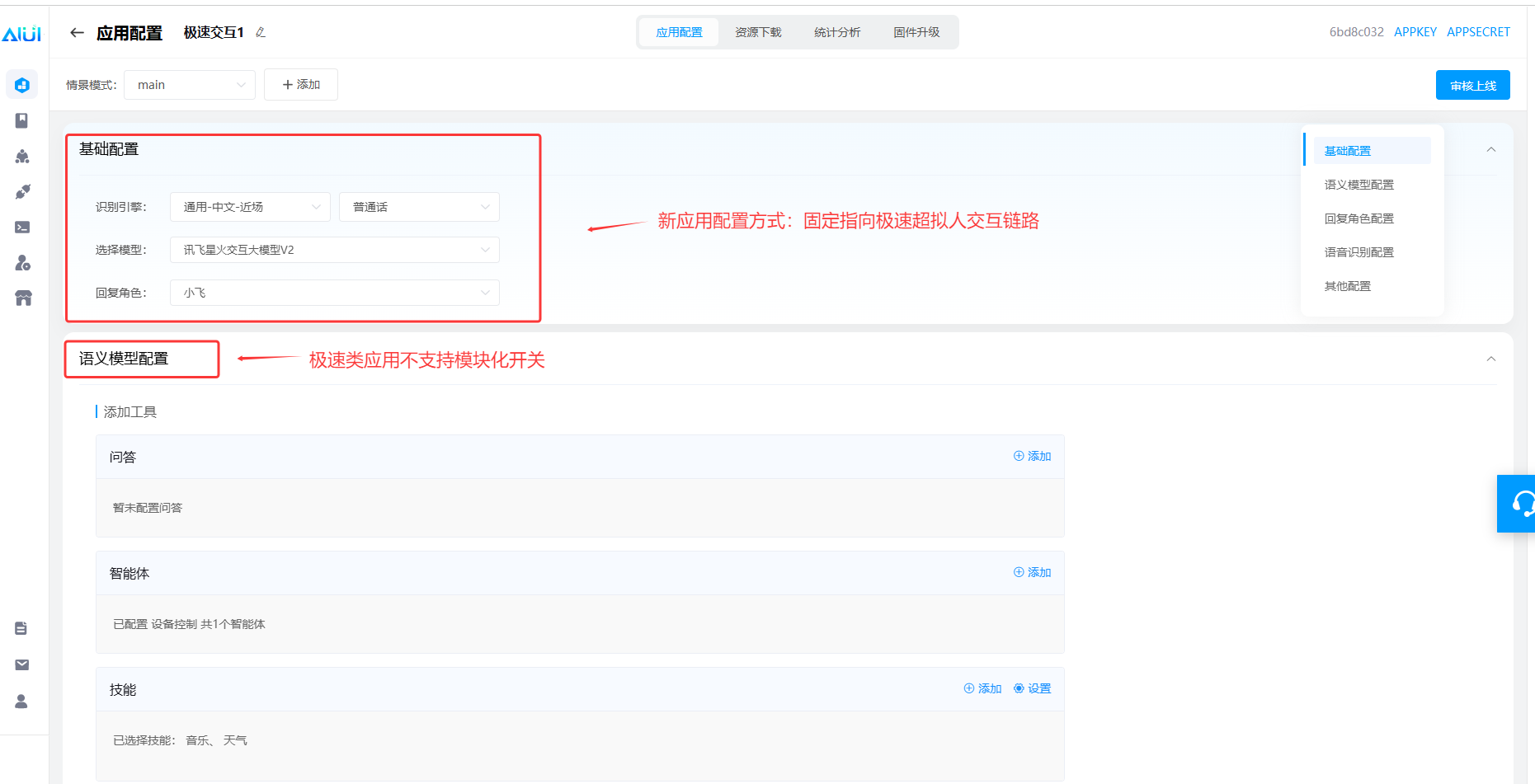Image resolution: width=1535 pixels, height=784 pixels.
Task: Open the 回复角色 小飞 dropdown
Action: (334, 293)
